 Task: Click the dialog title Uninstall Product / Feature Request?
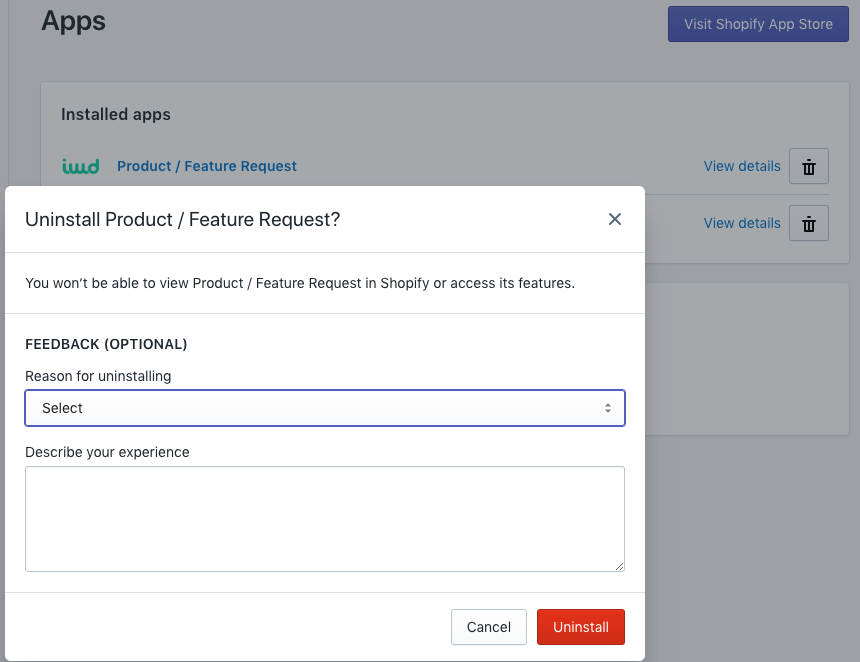tap(183, 219)
